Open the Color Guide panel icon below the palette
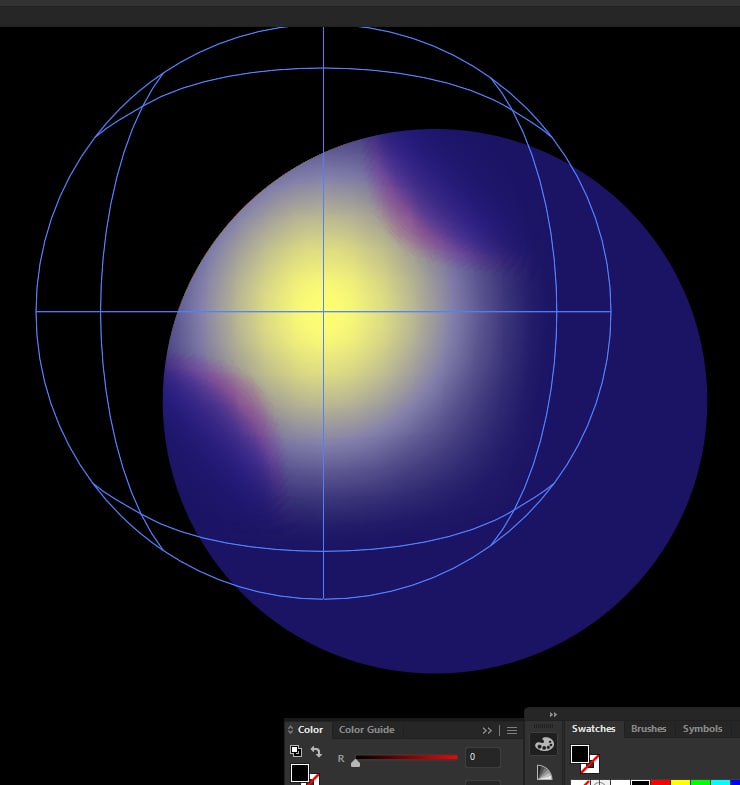 coord(544,772)
